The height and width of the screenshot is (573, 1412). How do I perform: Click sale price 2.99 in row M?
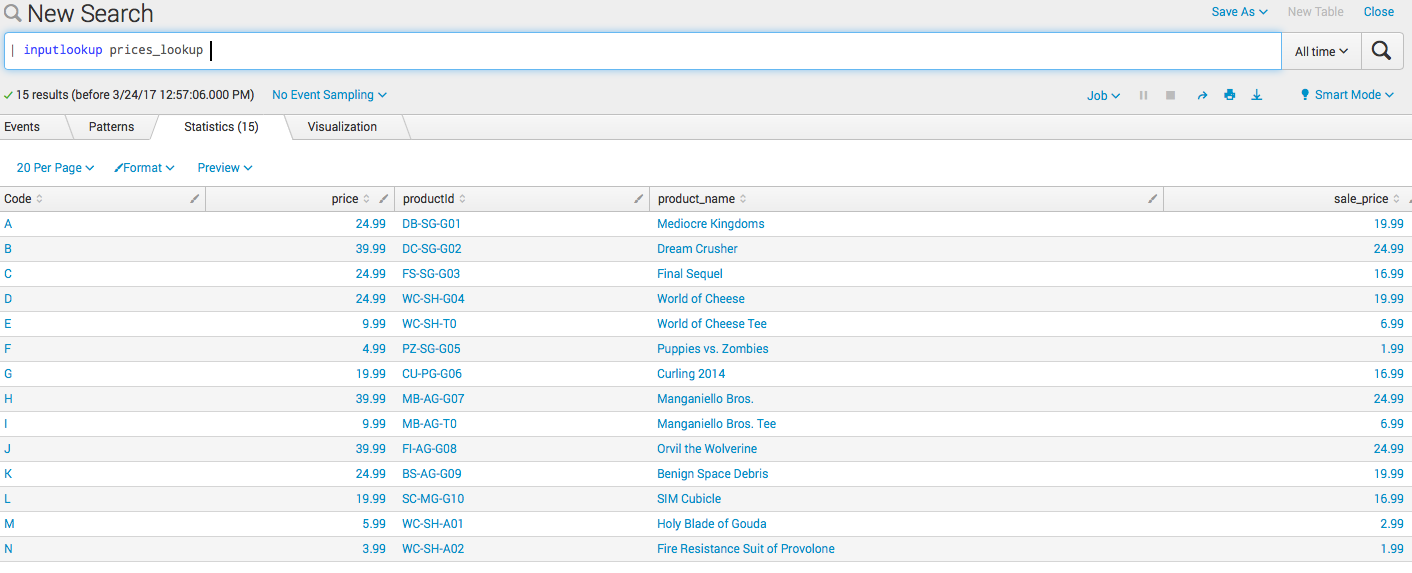point(1392,524)
